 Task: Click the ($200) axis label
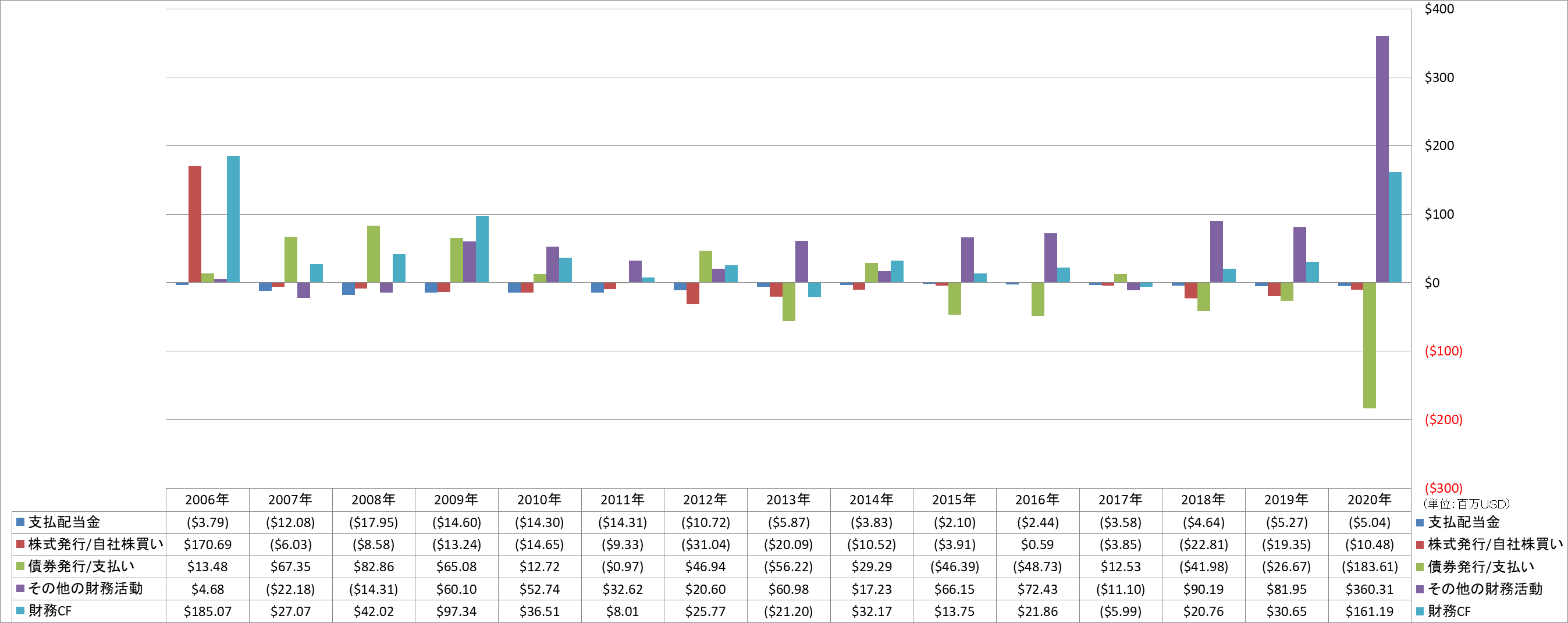(1443, 420)
